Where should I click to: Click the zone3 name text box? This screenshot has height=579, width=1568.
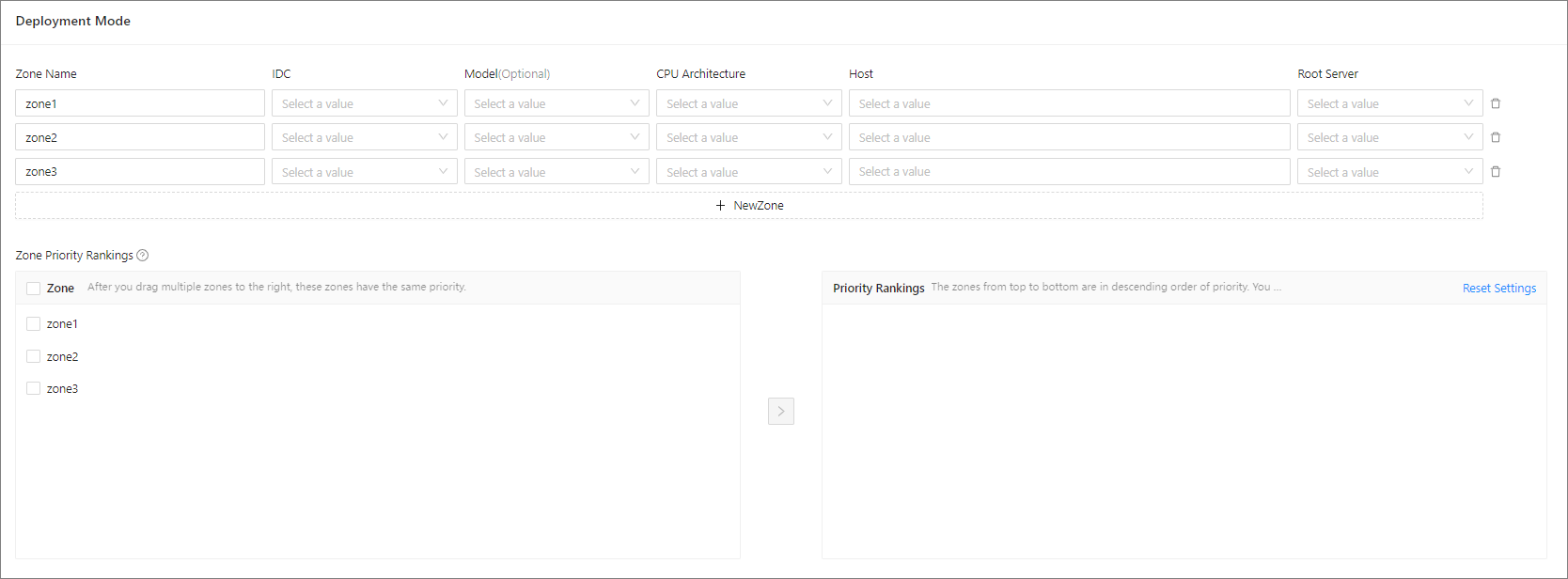(x=140, y=172)
